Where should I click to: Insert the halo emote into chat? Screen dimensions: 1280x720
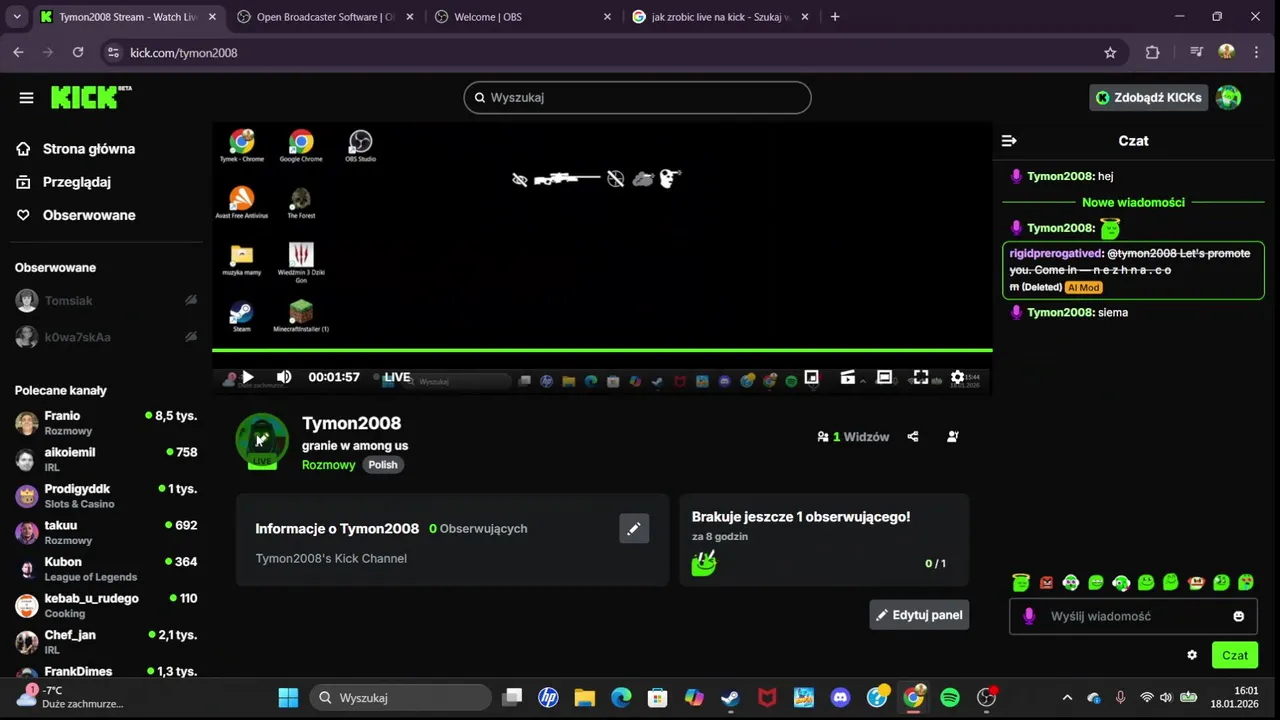point(1021,582)
